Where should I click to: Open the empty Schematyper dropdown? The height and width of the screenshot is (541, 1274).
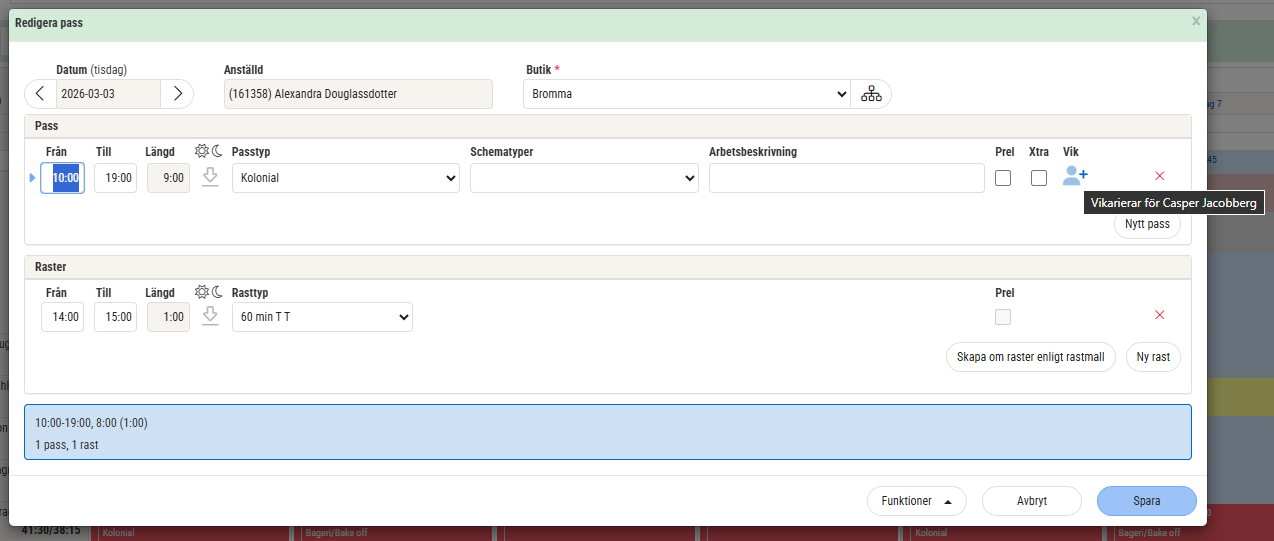[584, 178]
